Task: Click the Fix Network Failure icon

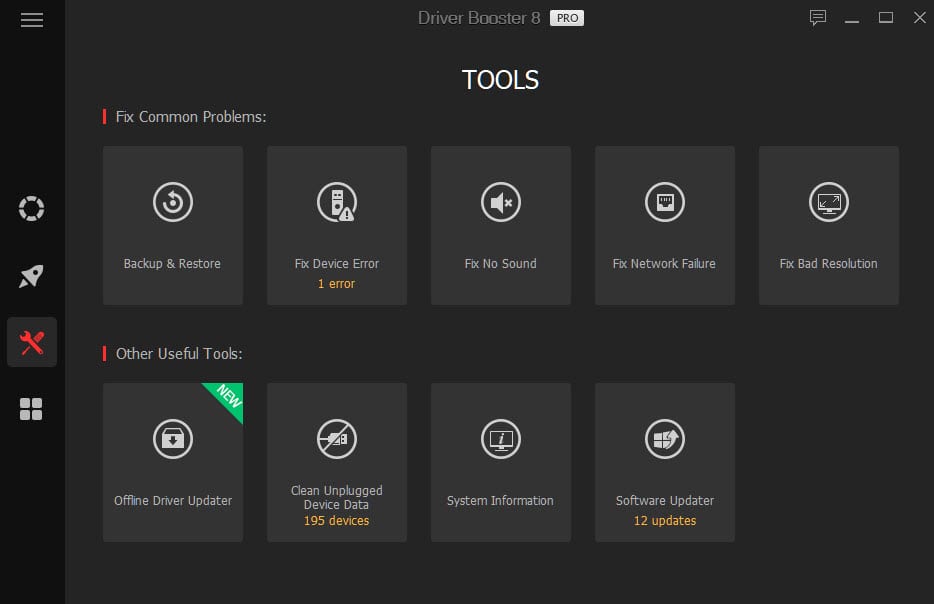Action: [665, 202]
